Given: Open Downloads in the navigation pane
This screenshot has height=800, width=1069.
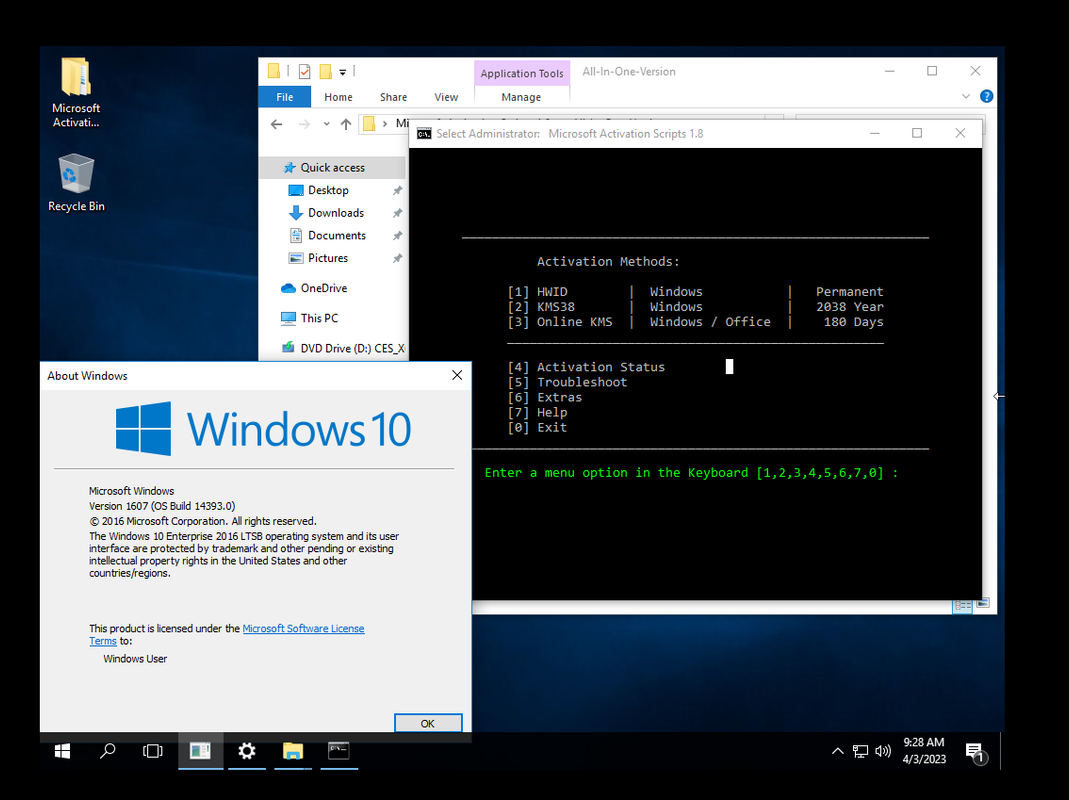Looking at the screenshot, I should tap(335, 212).
